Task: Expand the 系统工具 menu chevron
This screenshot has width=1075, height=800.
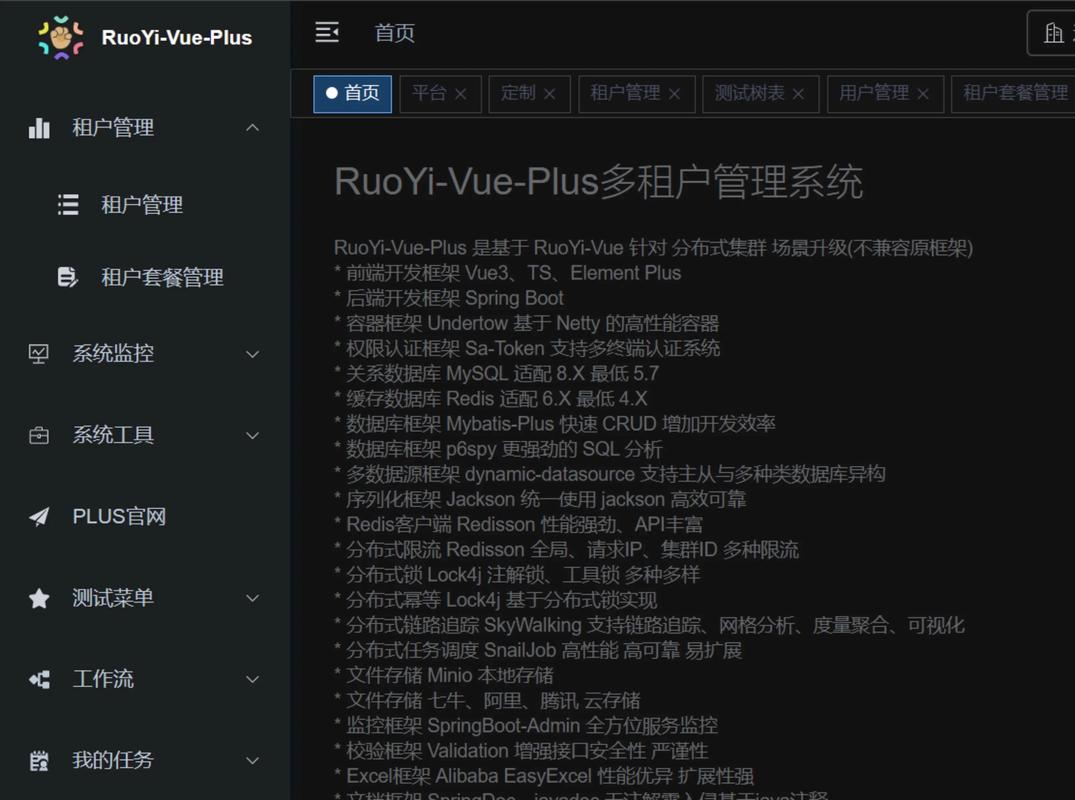Action: (253, 435)
